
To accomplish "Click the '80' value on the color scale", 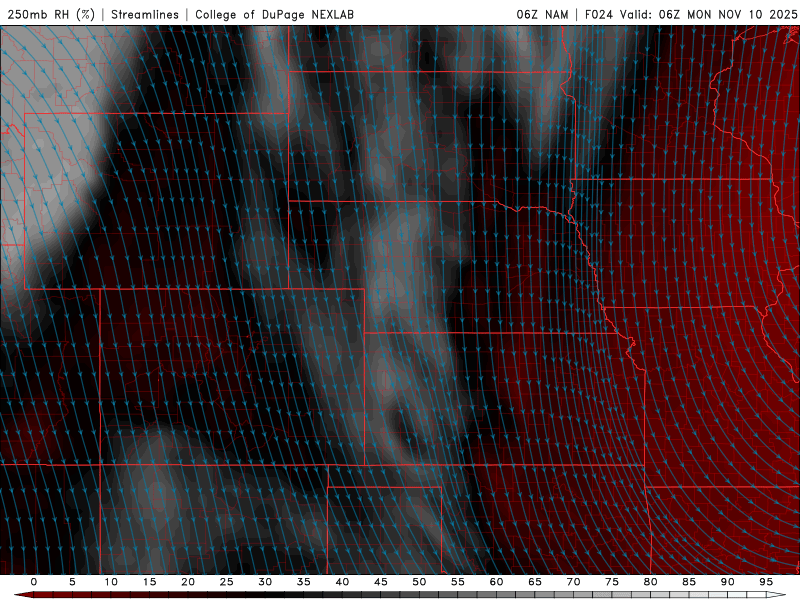I will [651, 582].
